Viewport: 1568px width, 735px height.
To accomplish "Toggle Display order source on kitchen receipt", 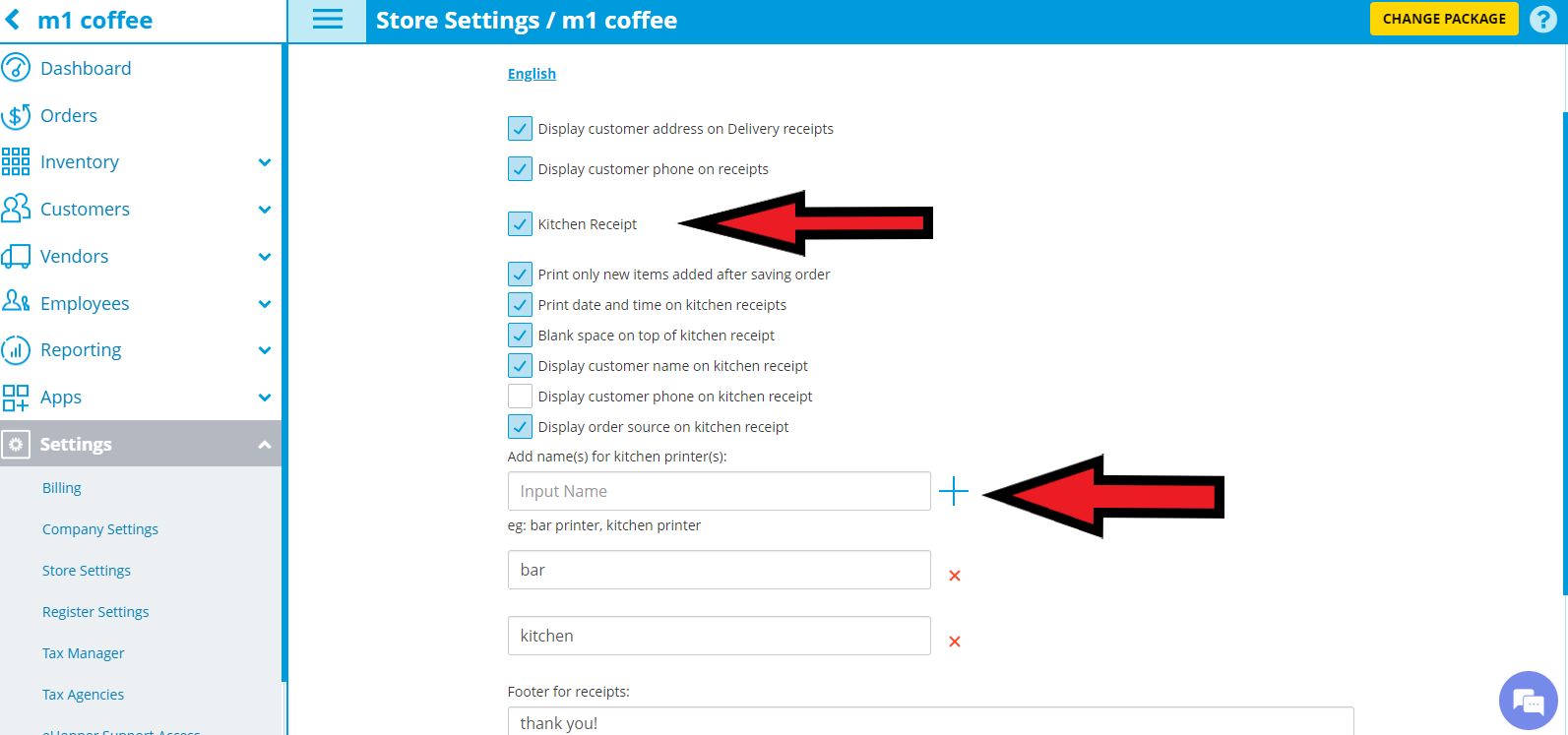I will coord(520,427).
